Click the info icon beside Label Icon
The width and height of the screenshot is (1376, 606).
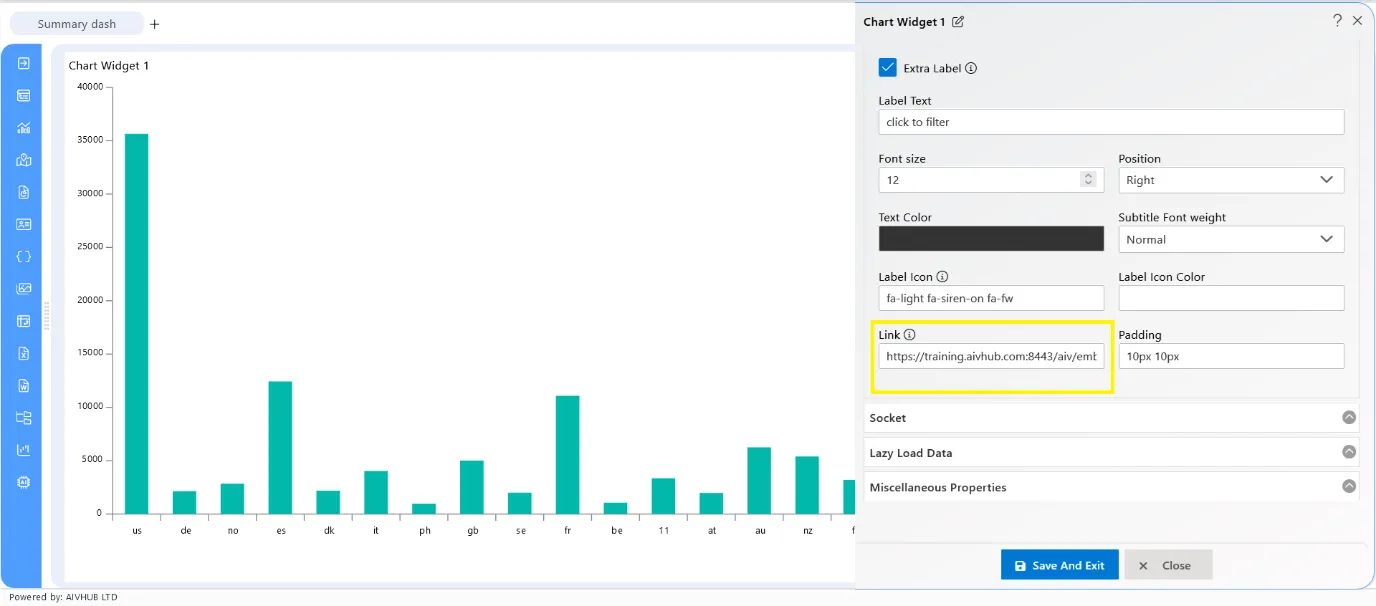tap(942, 277)
